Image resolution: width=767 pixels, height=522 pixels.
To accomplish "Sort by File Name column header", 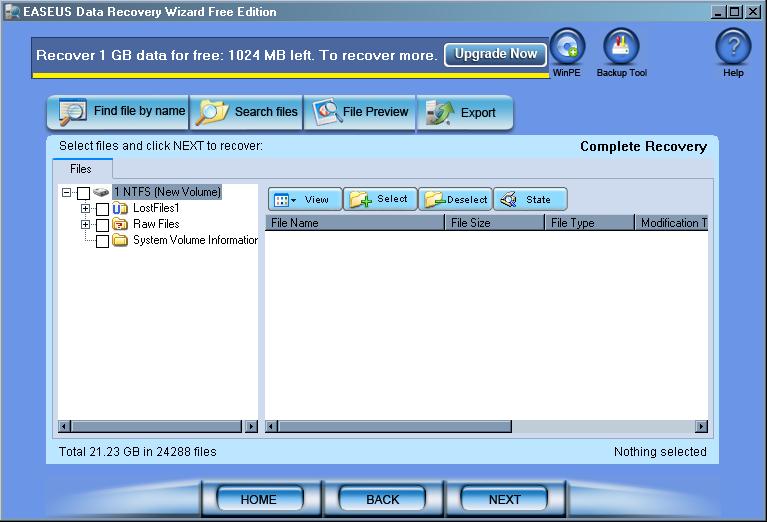I will click(x=355, y=223).
